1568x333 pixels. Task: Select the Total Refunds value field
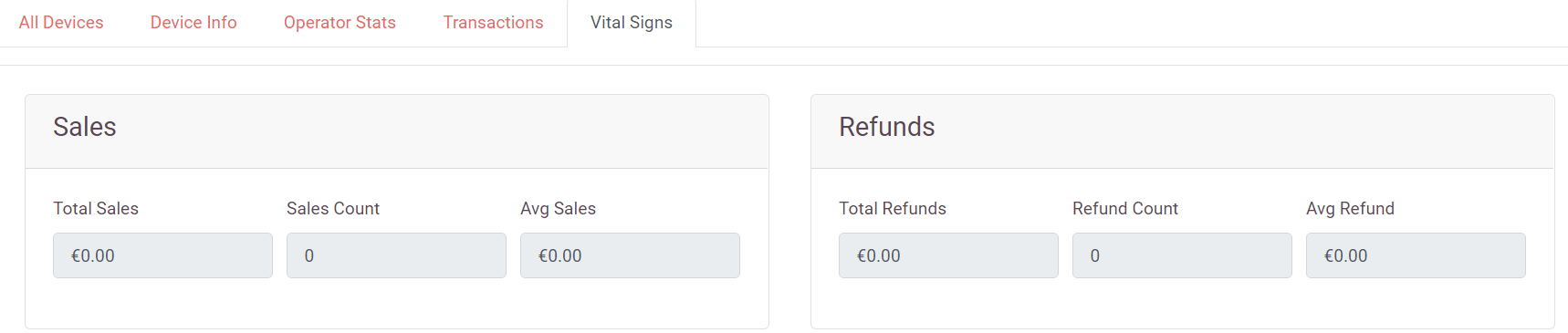click(948, 255)
